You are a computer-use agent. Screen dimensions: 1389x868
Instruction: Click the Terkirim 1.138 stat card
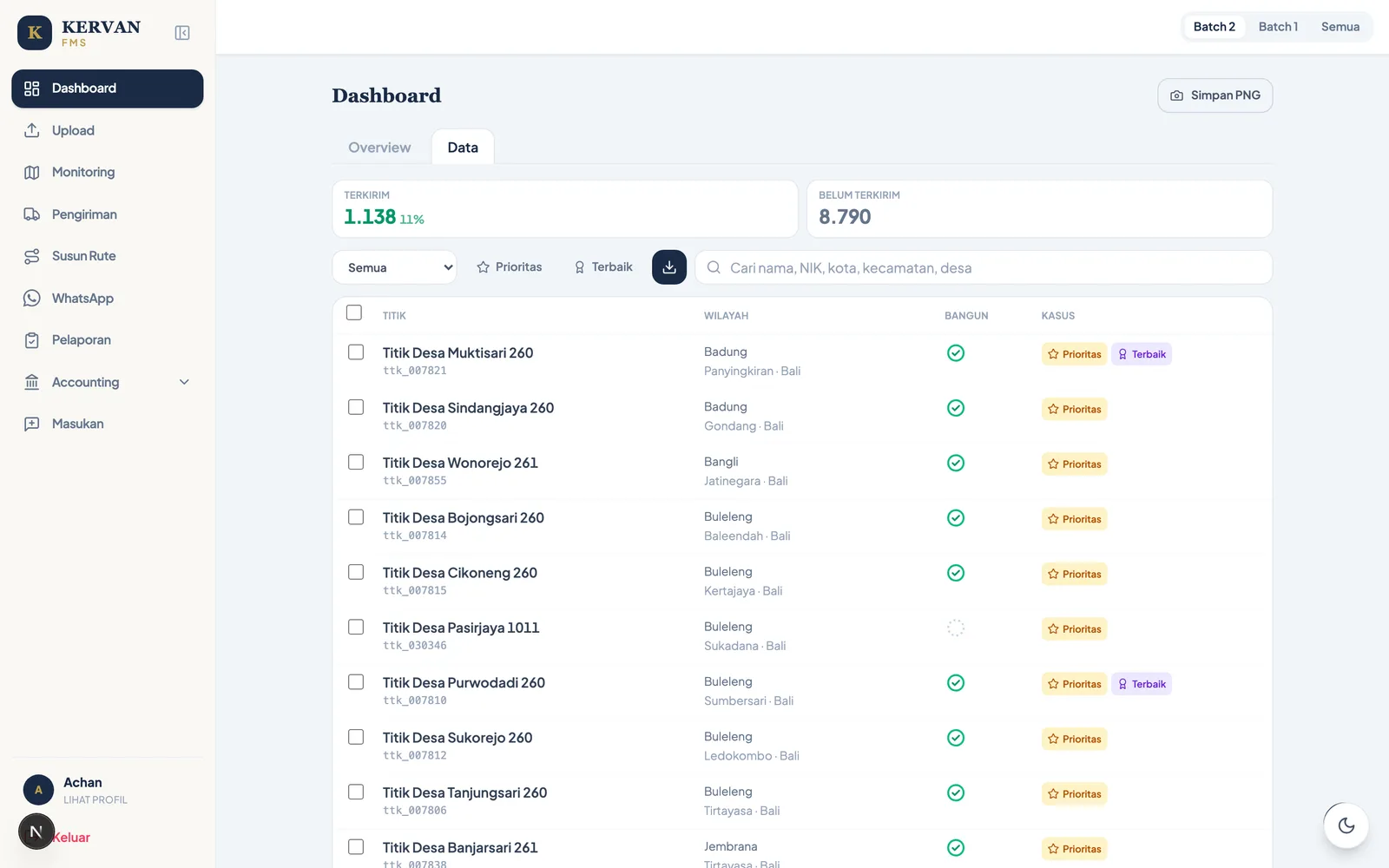[x=565, y=209]
